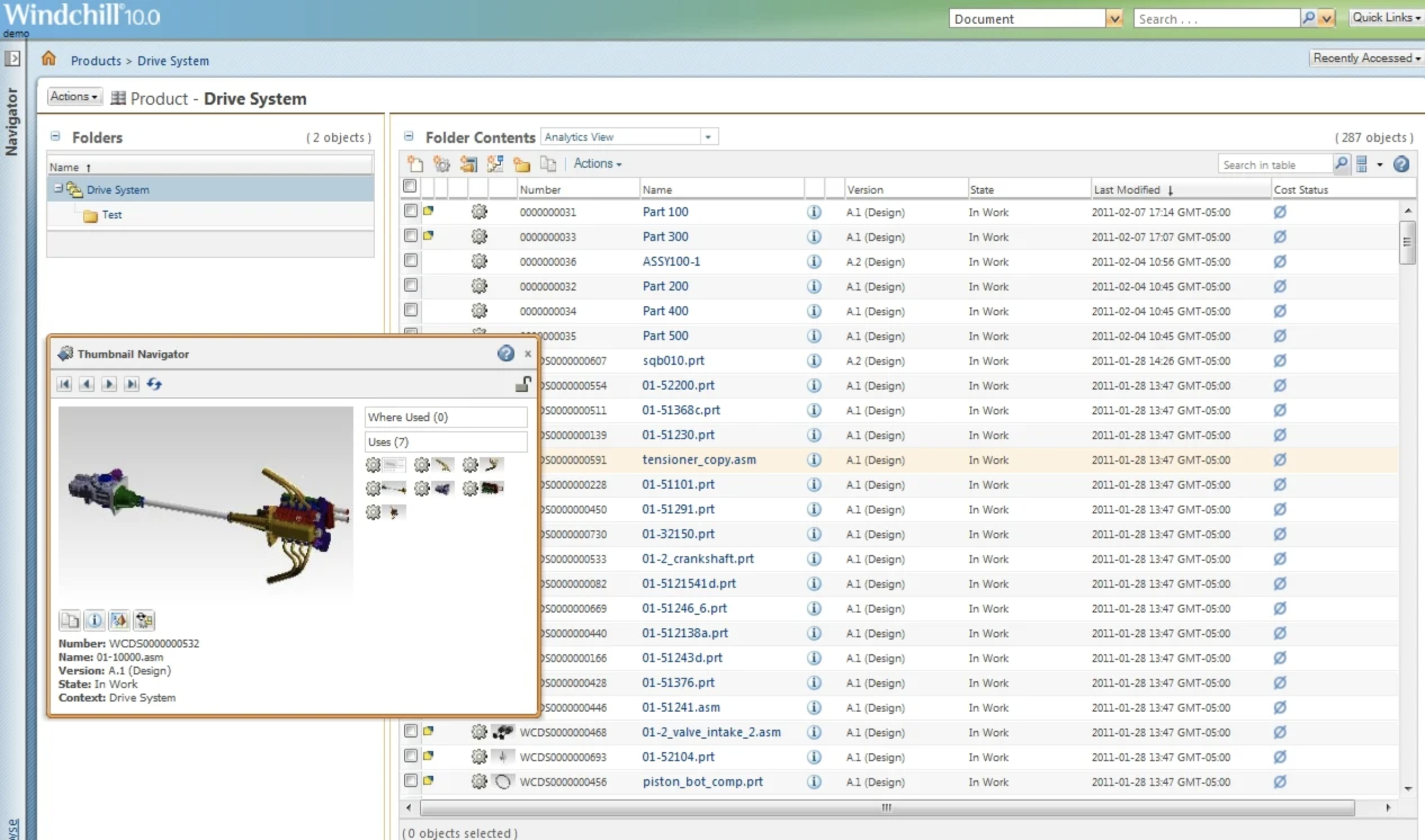Toggle the lock icon in Thumbnail Navigator
This screenshot has height=840, width=1425.
tap(523, 384)
